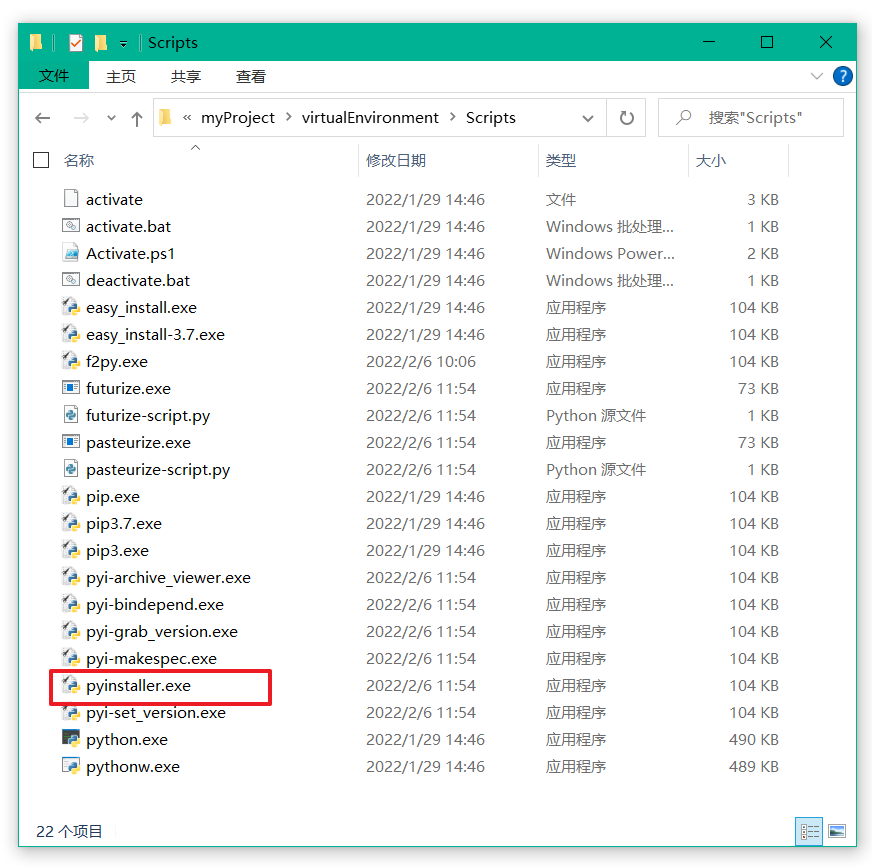Sort by 类型 column header
Screen dimensions: 872x867
pyautogui.click(x=561, y=160)
